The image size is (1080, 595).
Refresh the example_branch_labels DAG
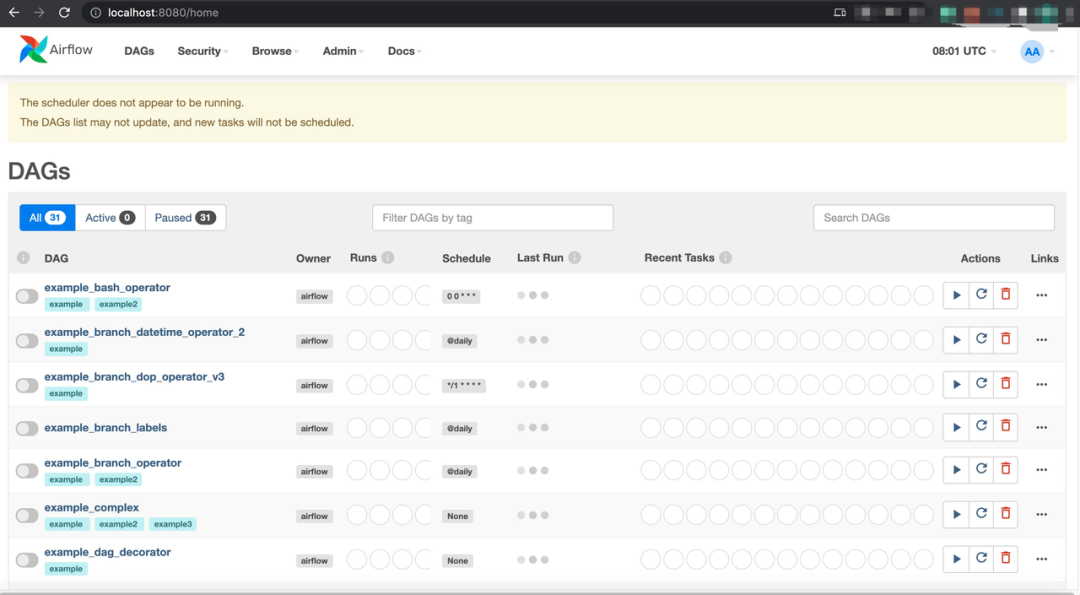[981, 426]
